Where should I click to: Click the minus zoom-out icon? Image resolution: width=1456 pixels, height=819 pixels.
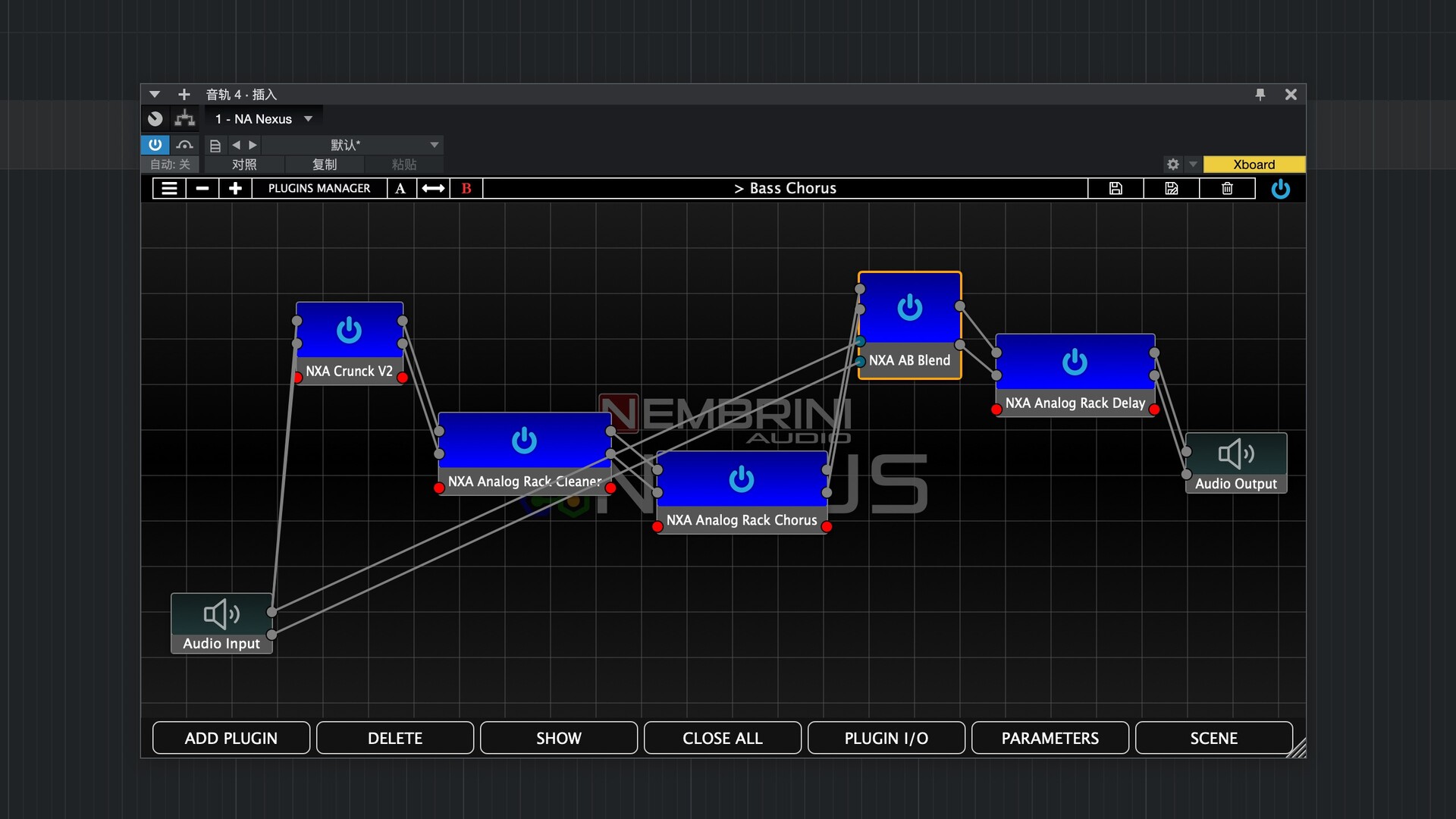point(202,189)
